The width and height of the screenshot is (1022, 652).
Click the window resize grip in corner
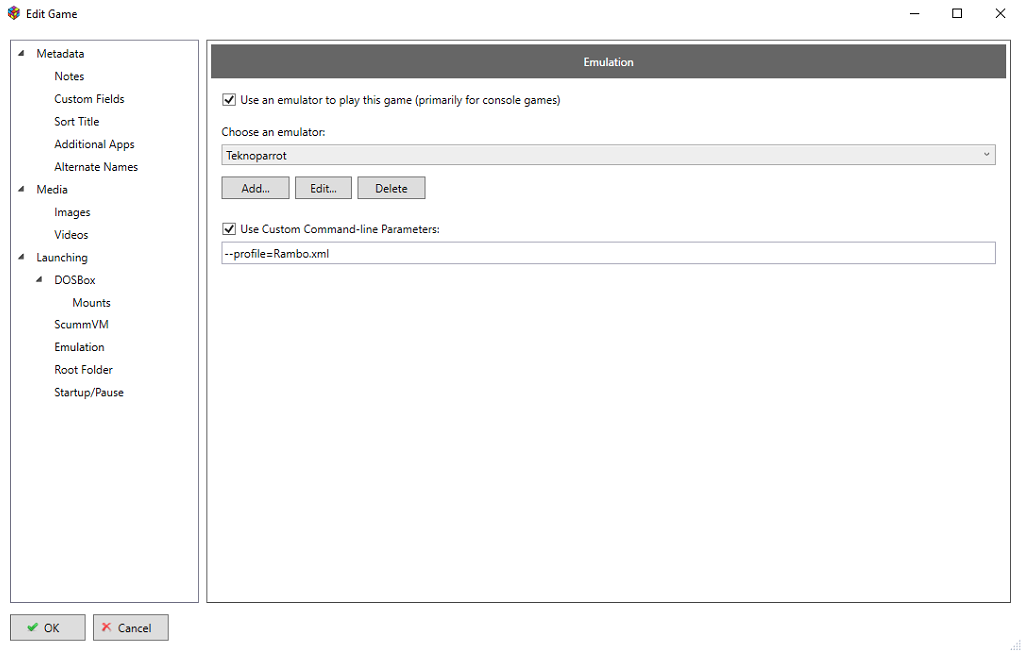1015,645
